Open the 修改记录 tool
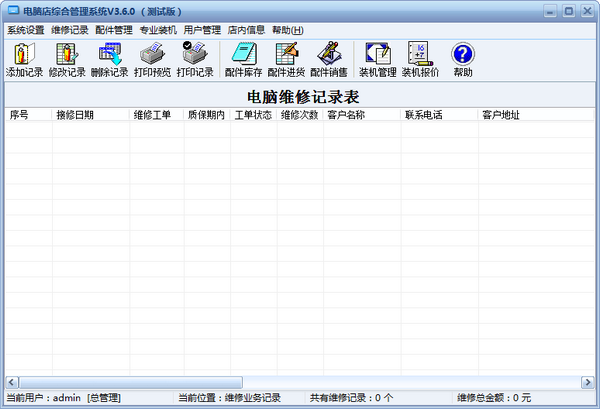The image size is (600, 409). [x=67, y=59]
